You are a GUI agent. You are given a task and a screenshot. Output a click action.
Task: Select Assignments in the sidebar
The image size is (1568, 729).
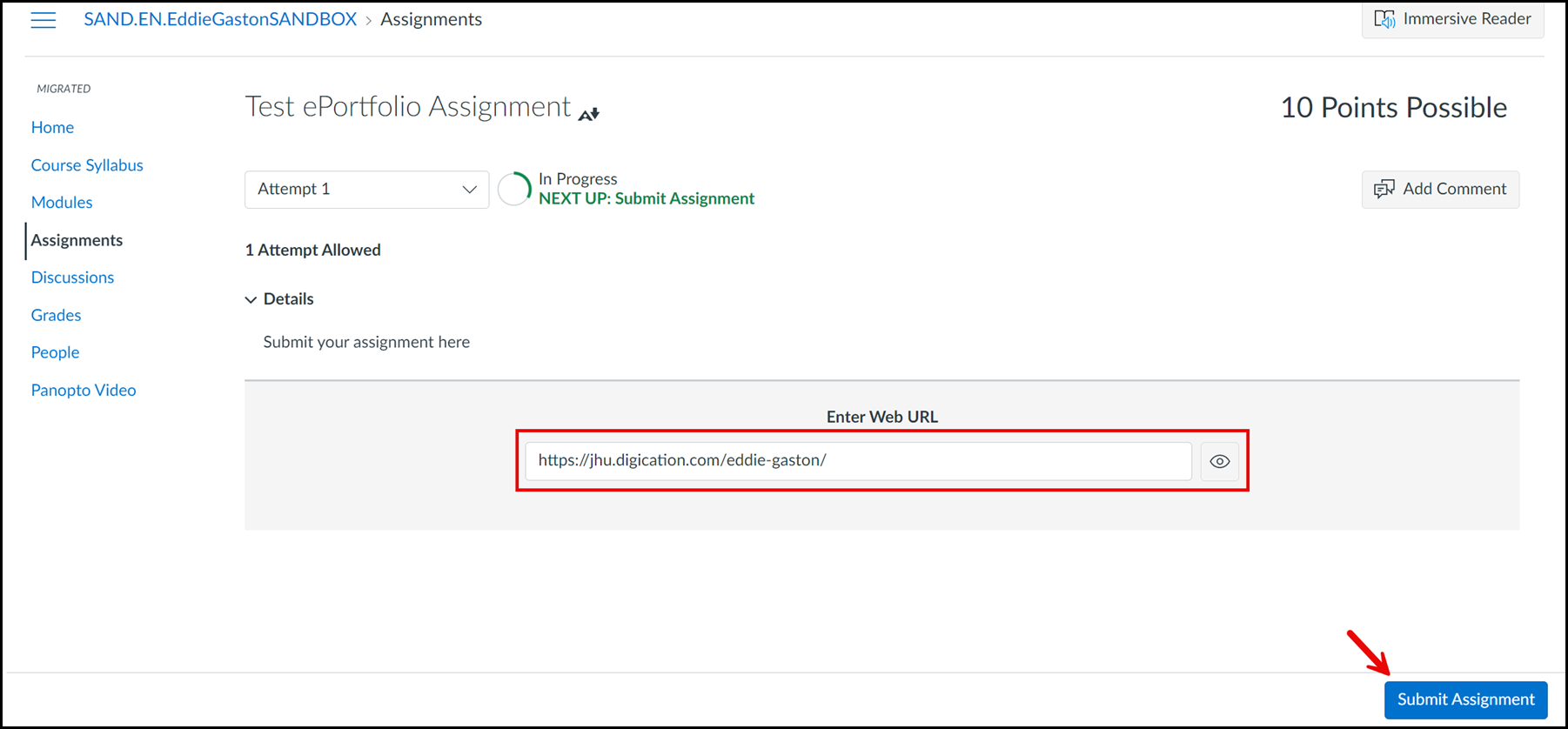(77, 240)
